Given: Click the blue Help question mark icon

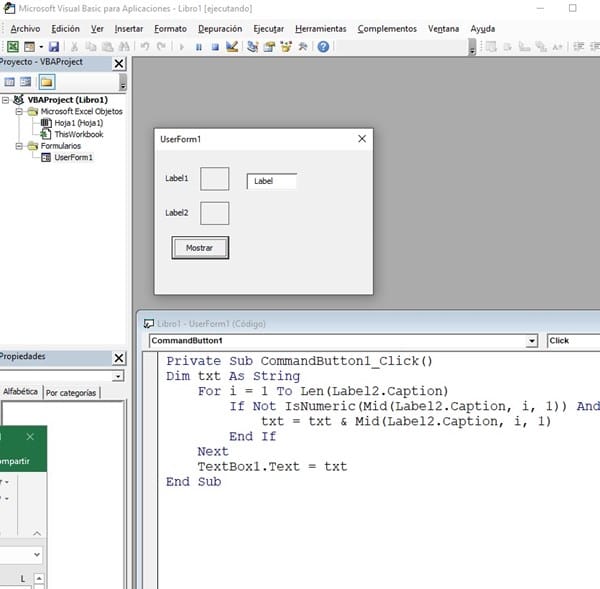Looking at the screenshot, I should 323,47.
